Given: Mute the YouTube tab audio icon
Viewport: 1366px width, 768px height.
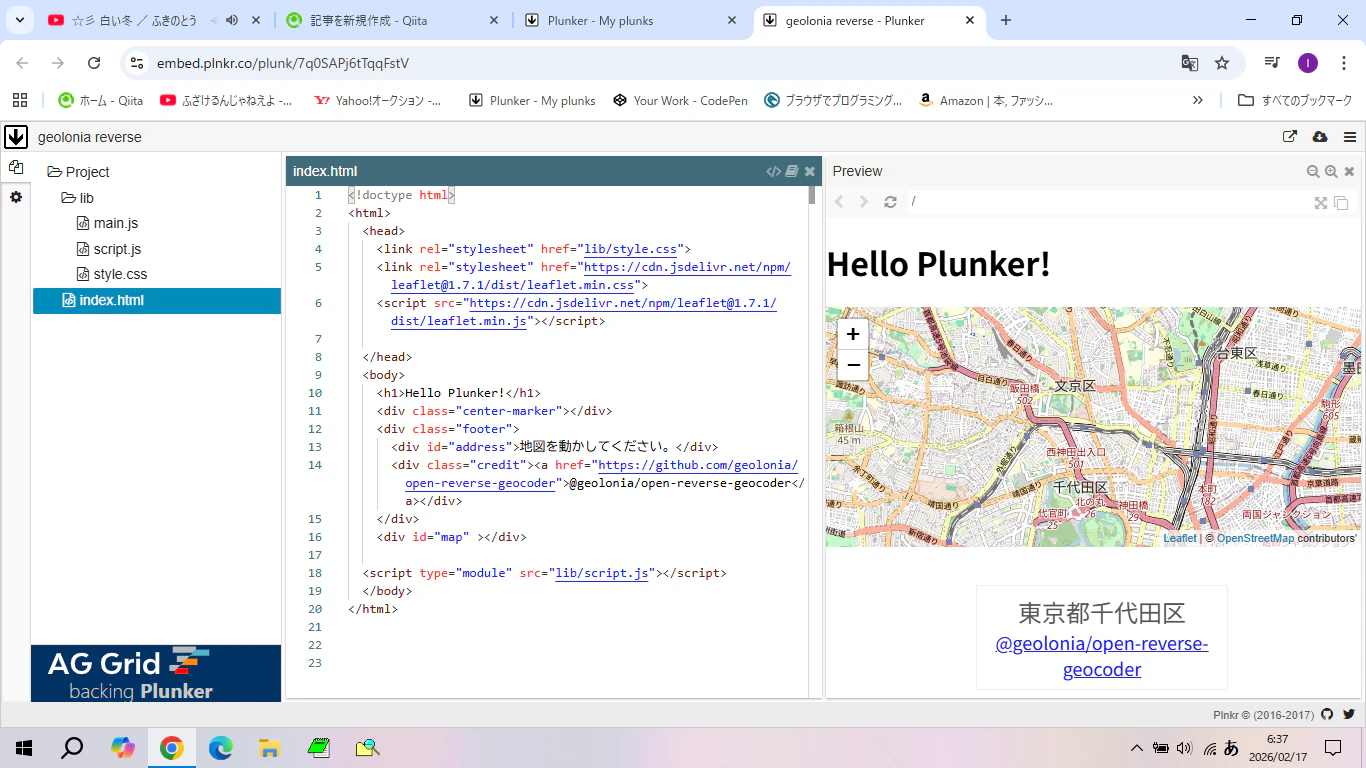Looking at the screenshot, I should point(232,20).
